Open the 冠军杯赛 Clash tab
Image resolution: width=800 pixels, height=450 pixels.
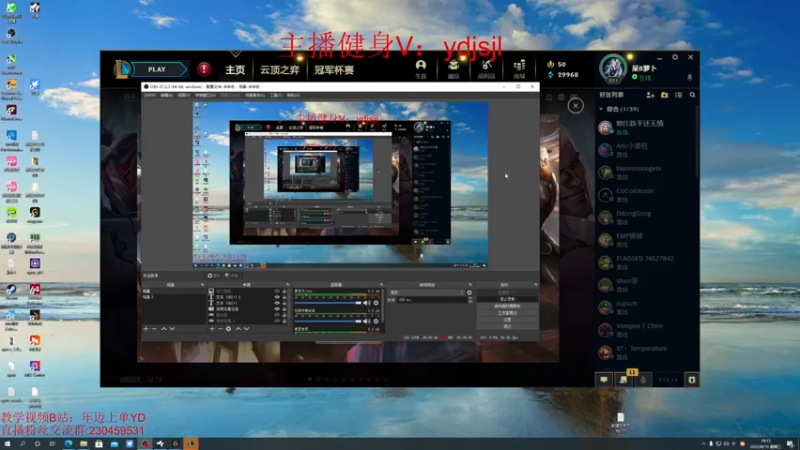[334, 70]
